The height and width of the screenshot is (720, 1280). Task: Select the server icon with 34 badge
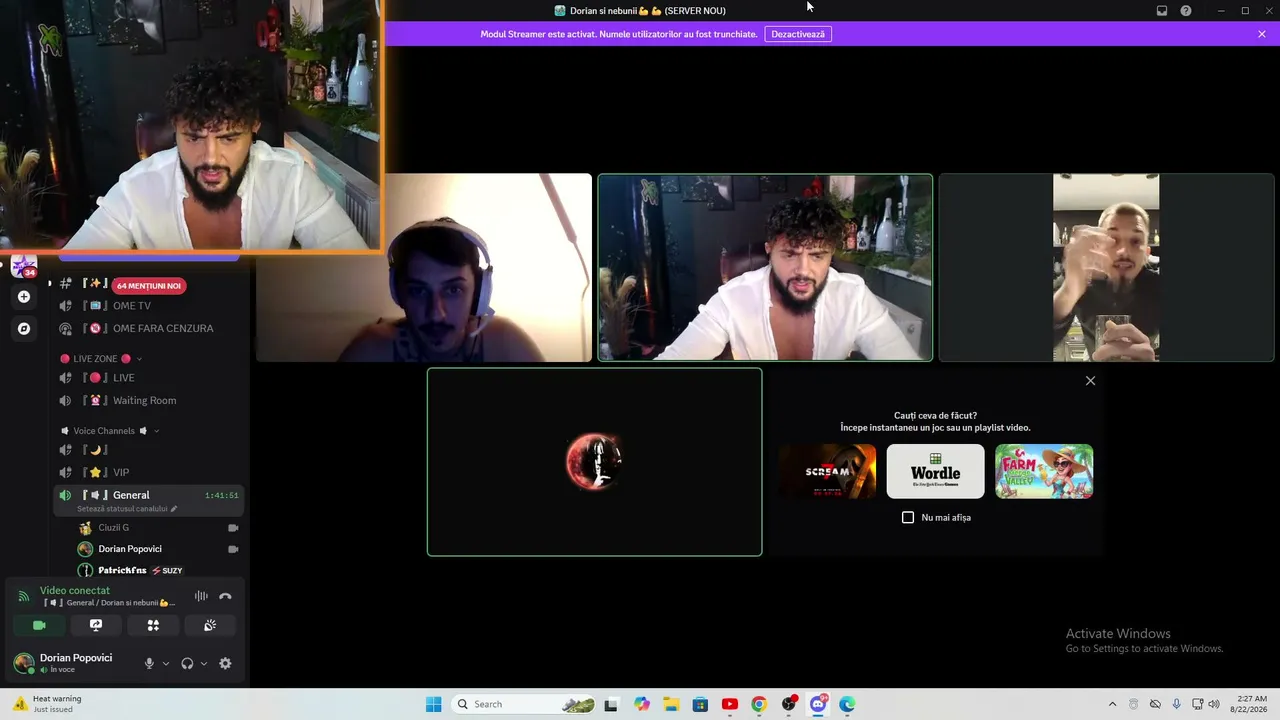24,266
